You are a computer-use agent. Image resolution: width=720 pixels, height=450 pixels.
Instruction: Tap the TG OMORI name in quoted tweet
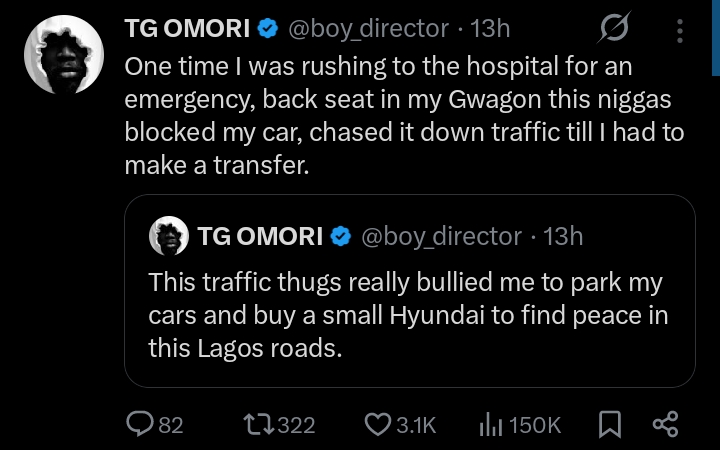[x=260, y=237]
